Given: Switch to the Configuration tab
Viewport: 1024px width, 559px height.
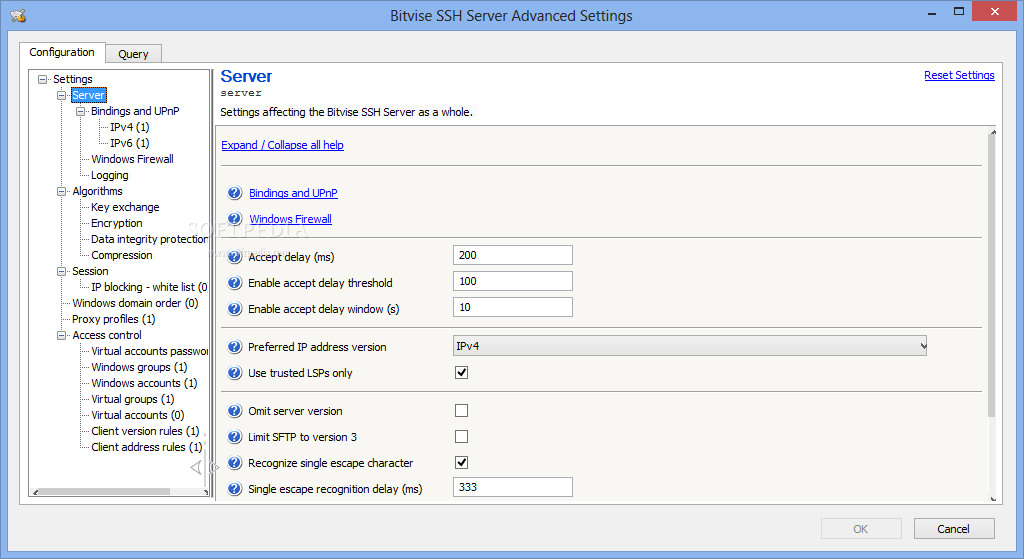Looking at the screenshot, I should (x=62, y=52).
